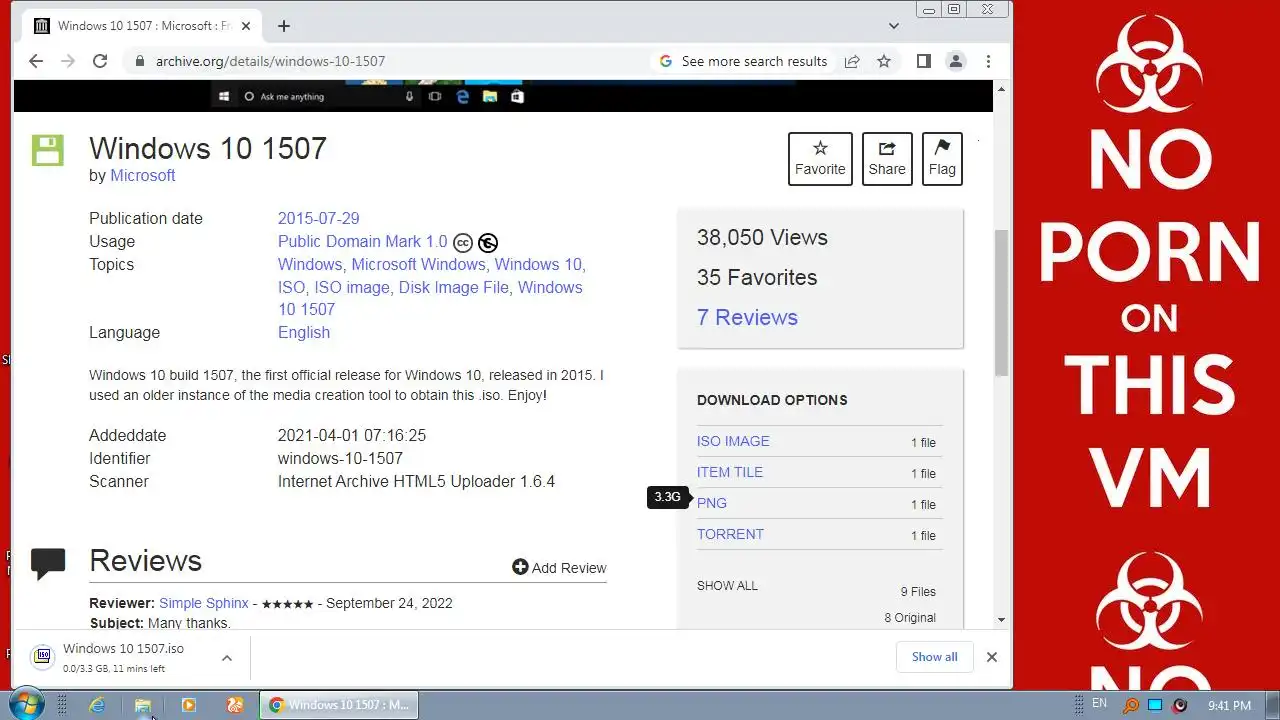The height and width of the screenshot is (720, 1280).
Task: Click the 38,050 Views text
Action: (x=762, y=237)
